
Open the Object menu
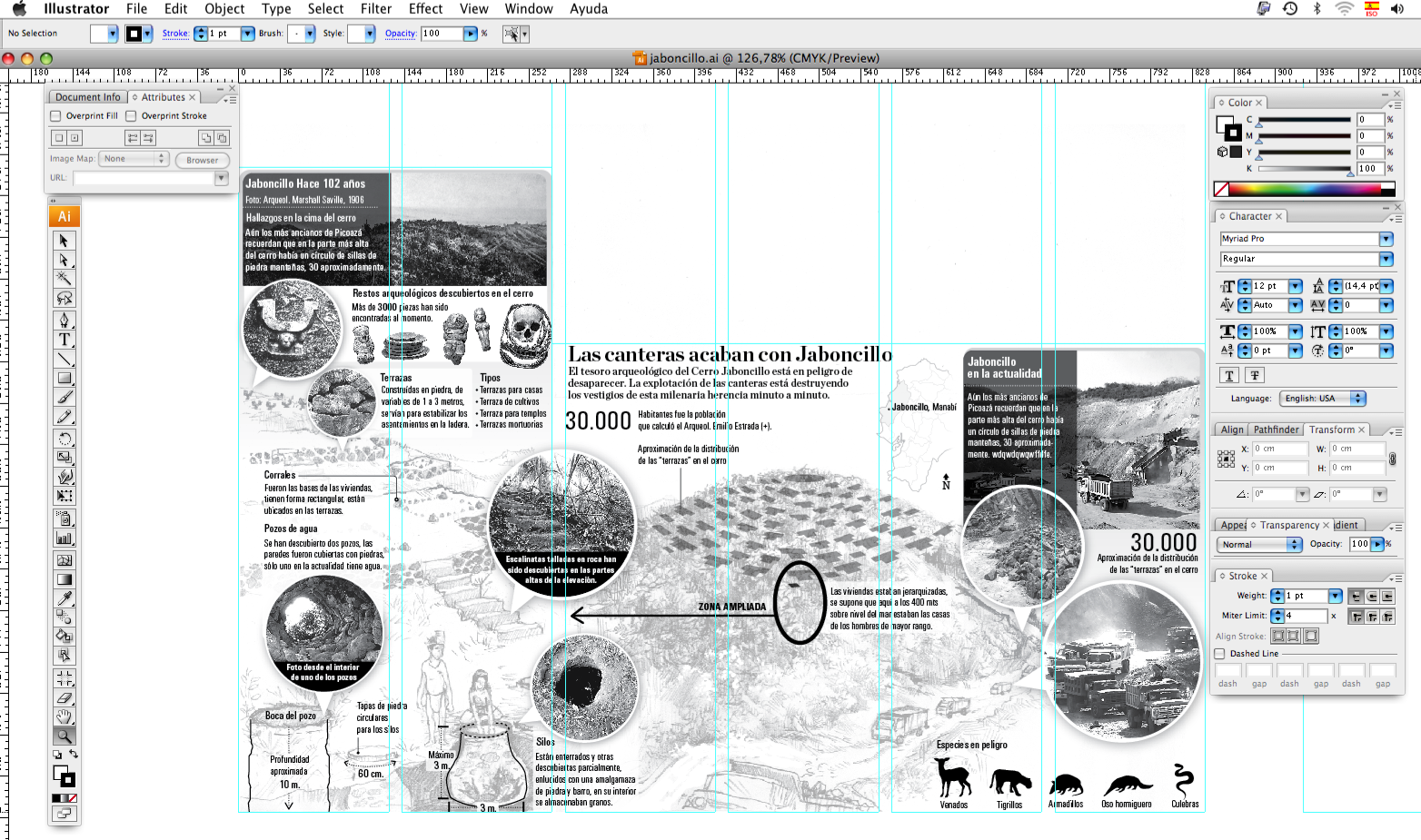point(224,9)
